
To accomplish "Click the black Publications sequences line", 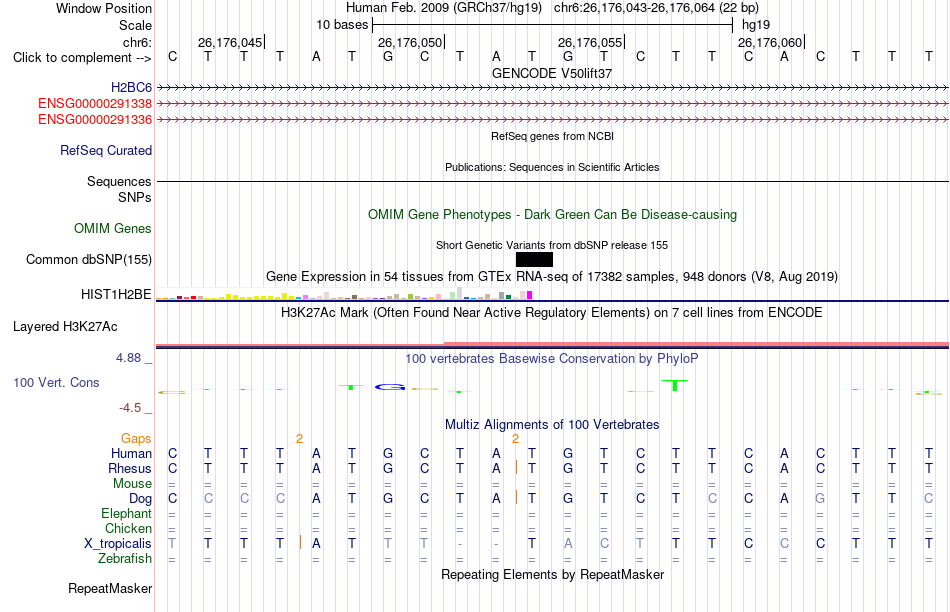I will [553, 181].
